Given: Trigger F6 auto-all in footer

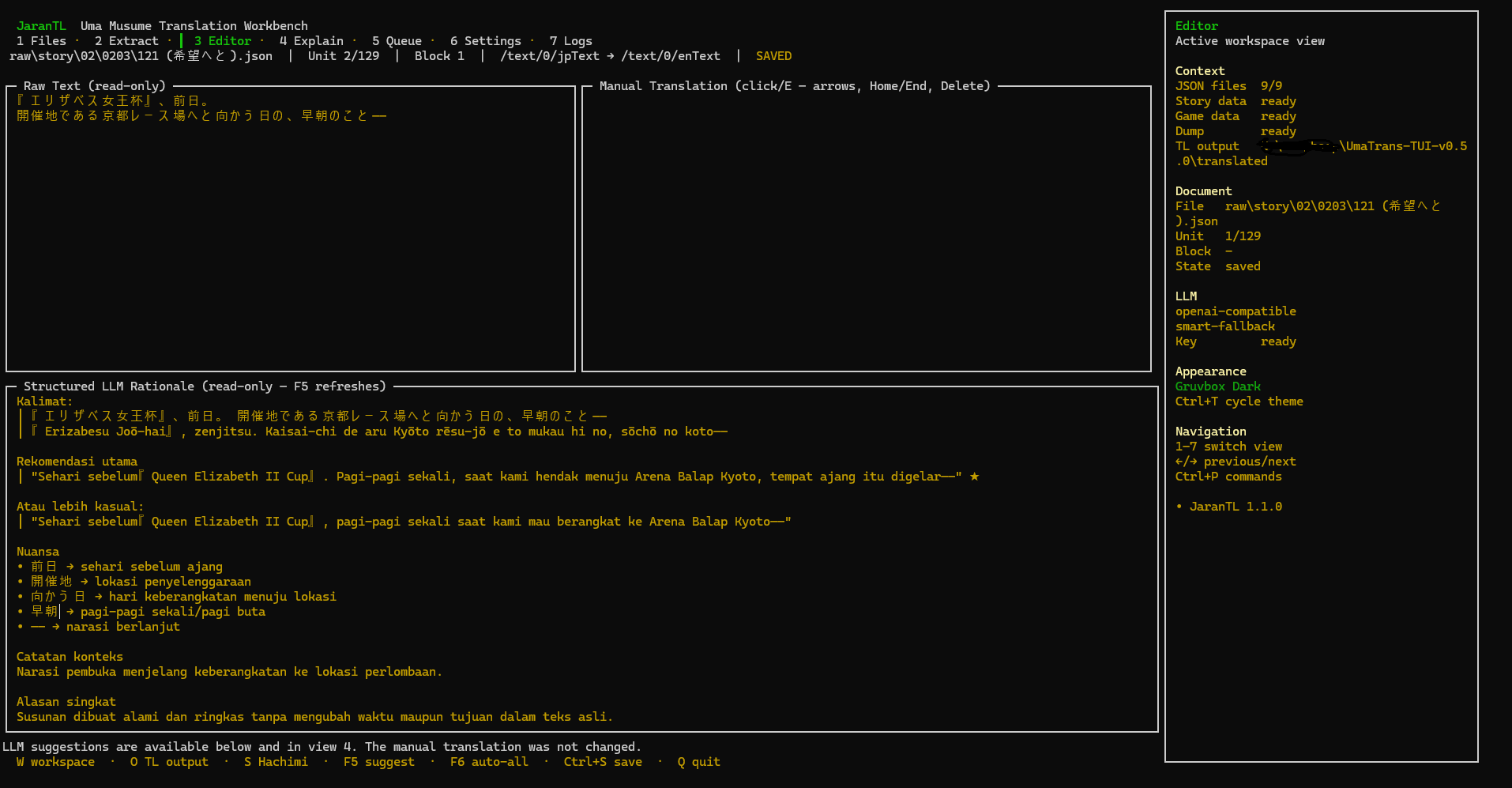Looking at the screenshot, I should click(489, 762).
